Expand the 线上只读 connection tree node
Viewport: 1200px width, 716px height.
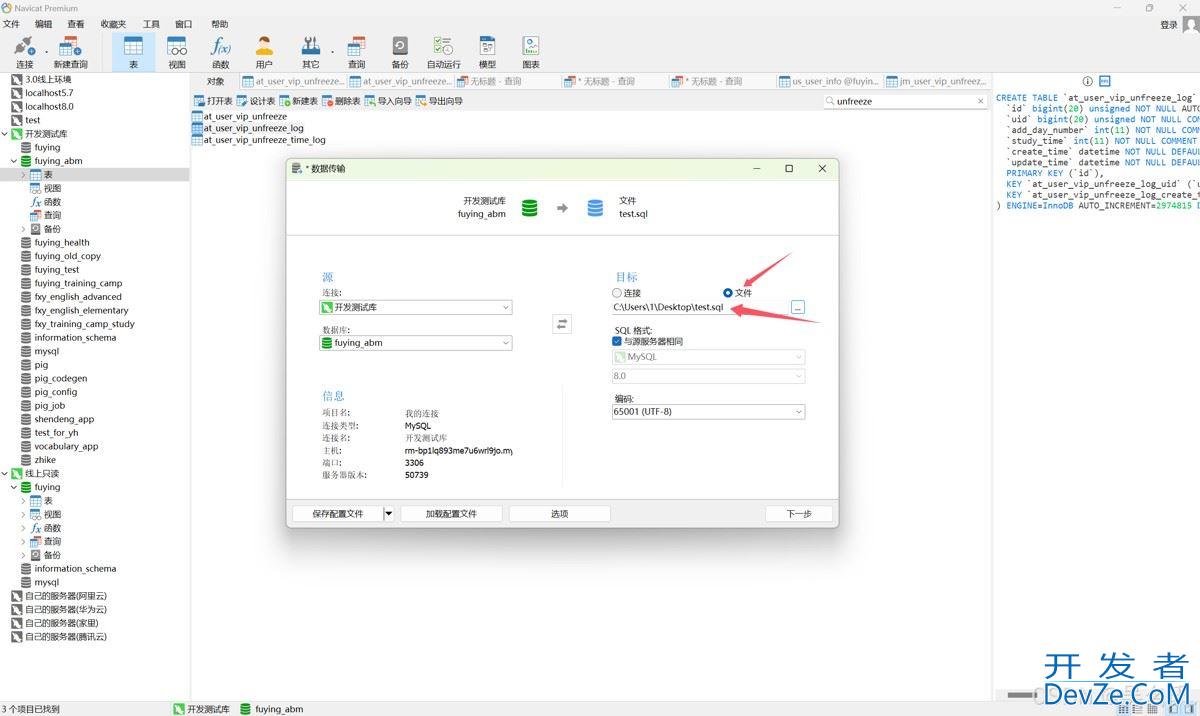coord(5,474)
